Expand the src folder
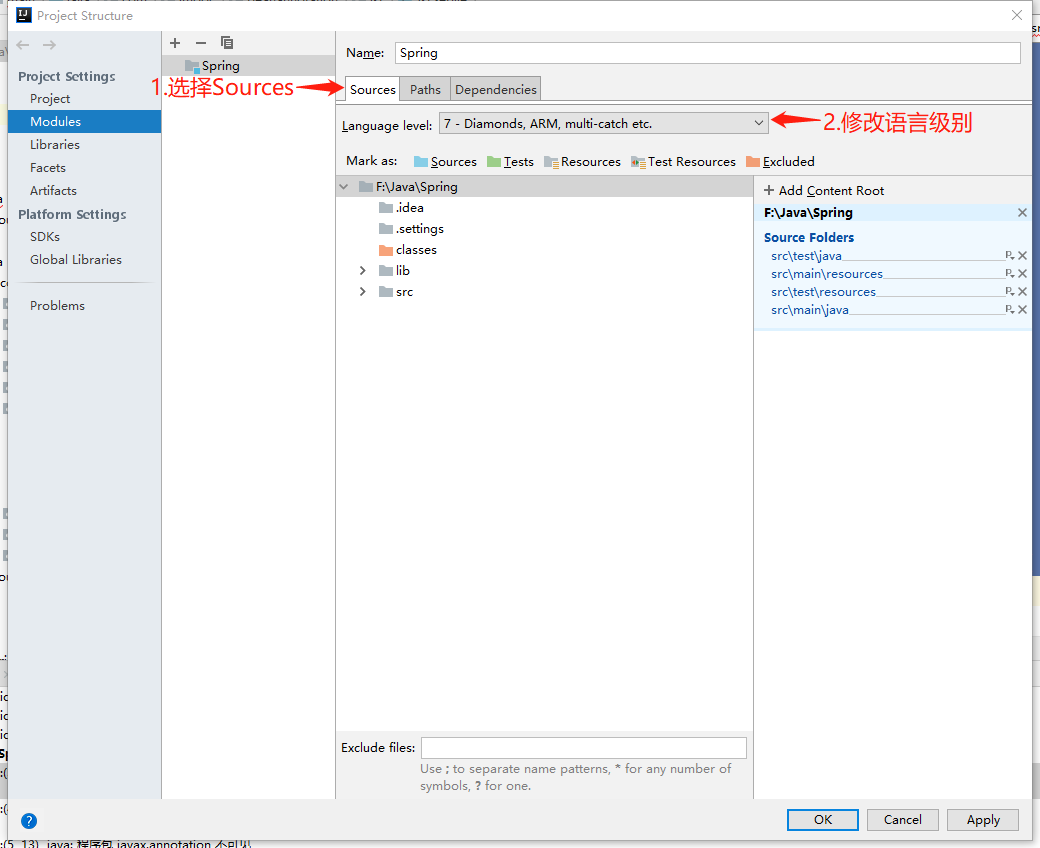This screenshot has height=848, width=1040. click(363, 292)
